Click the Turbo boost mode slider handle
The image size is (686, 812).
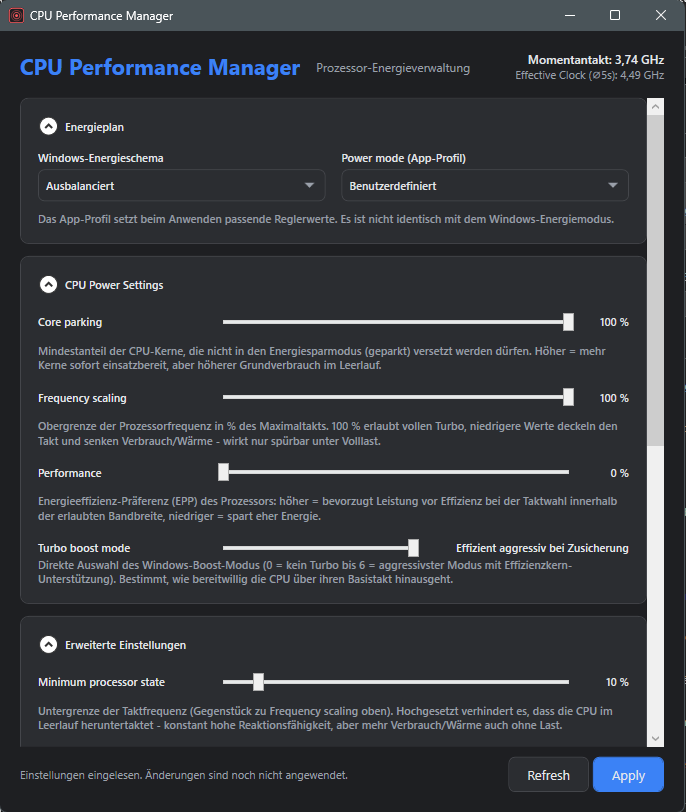click(413, 547)
